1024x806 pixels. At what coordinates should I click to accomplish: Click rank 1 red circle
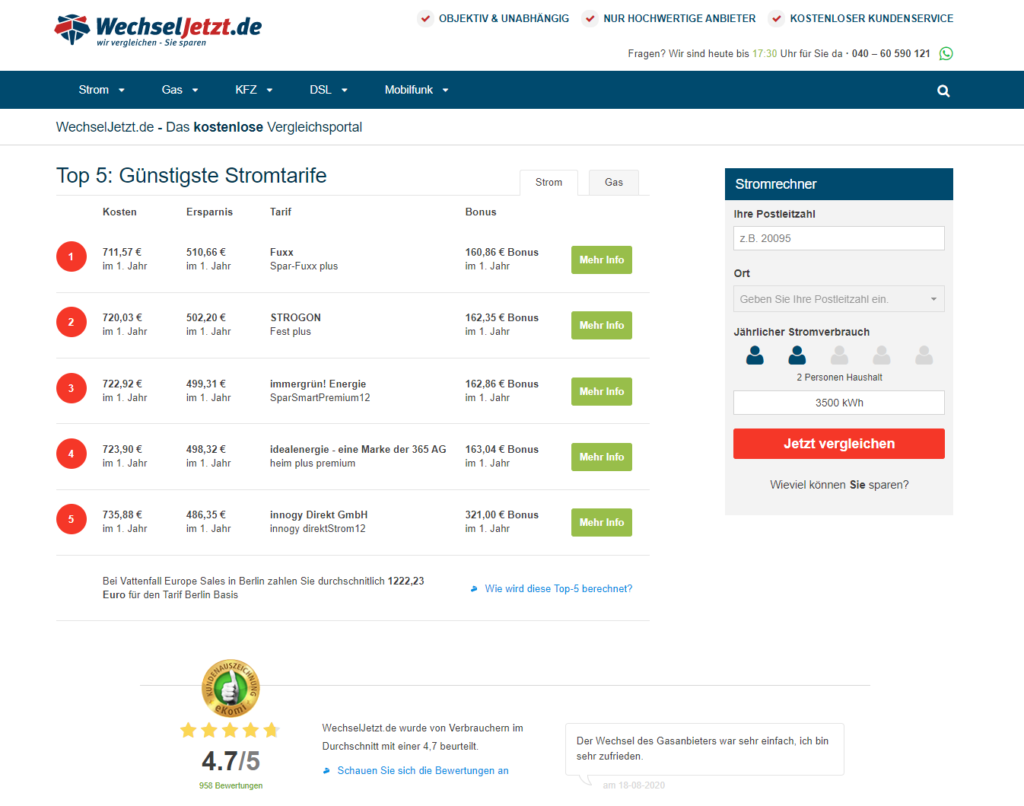(x=71, y=257)
